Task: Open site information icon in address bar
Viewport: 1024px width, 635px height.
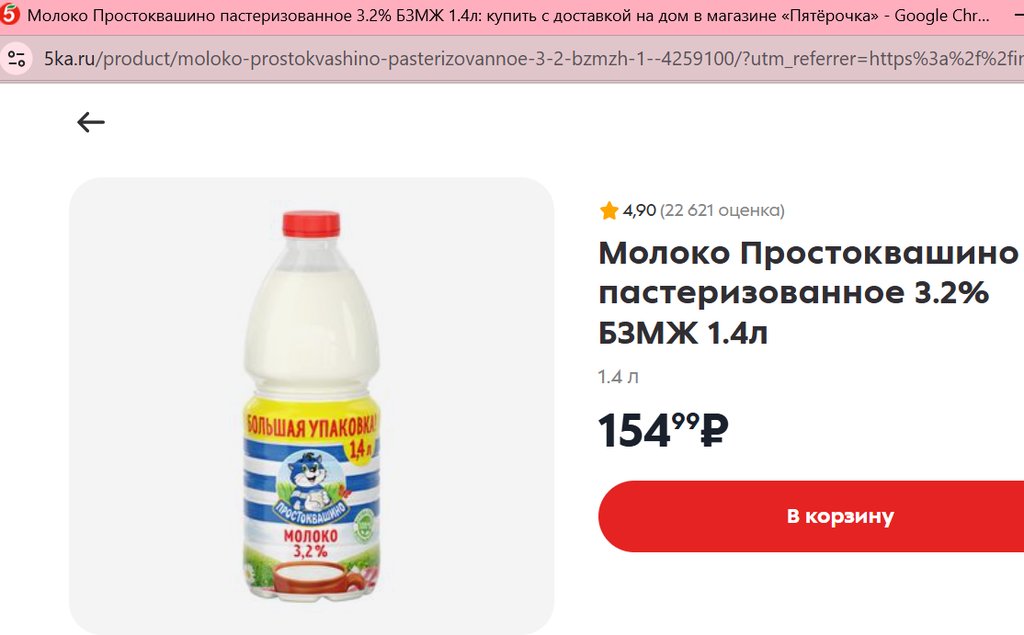Action: [x=16, y=59]
